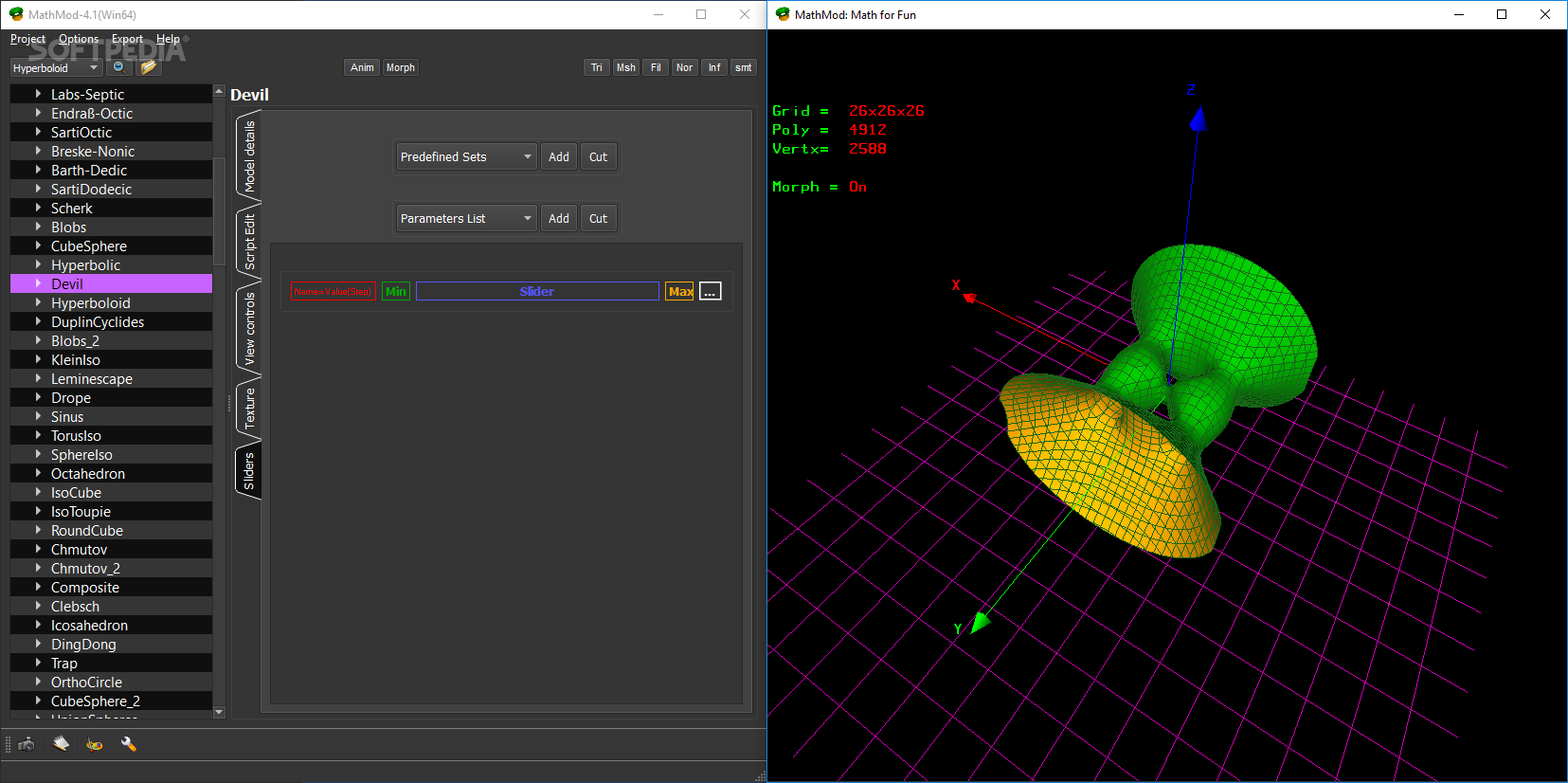Click the model list scroll-down arrow

[219, 712]
